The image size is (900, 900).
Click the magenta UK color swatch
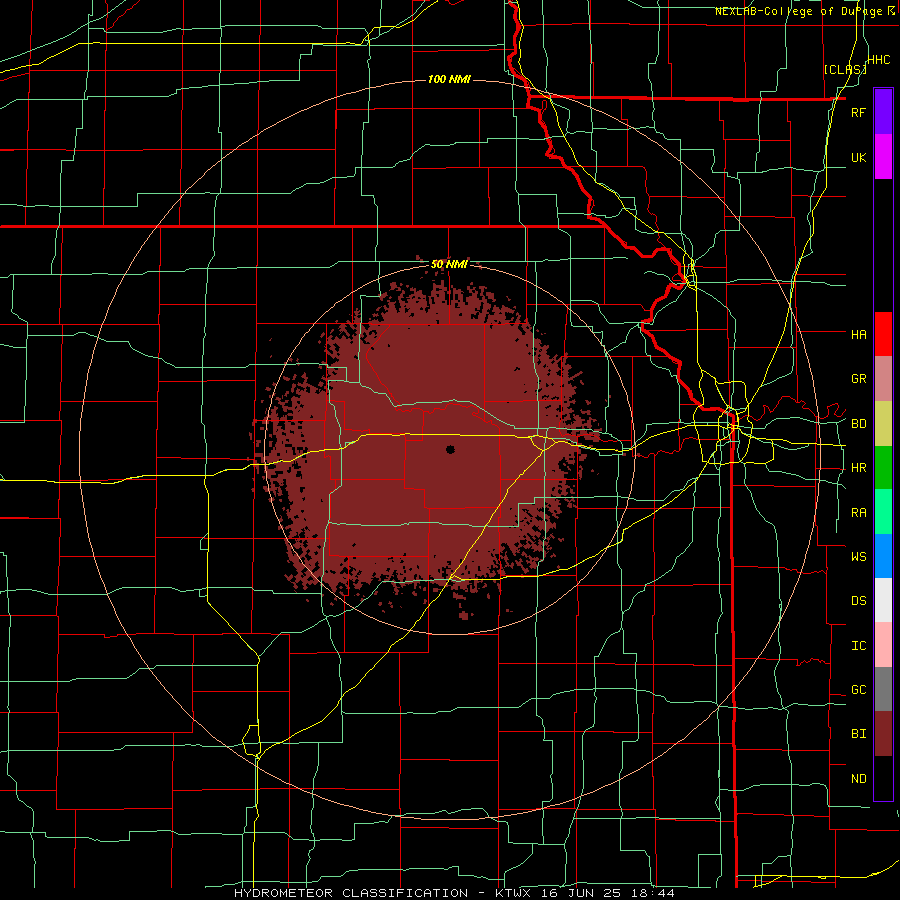(883, 157)
